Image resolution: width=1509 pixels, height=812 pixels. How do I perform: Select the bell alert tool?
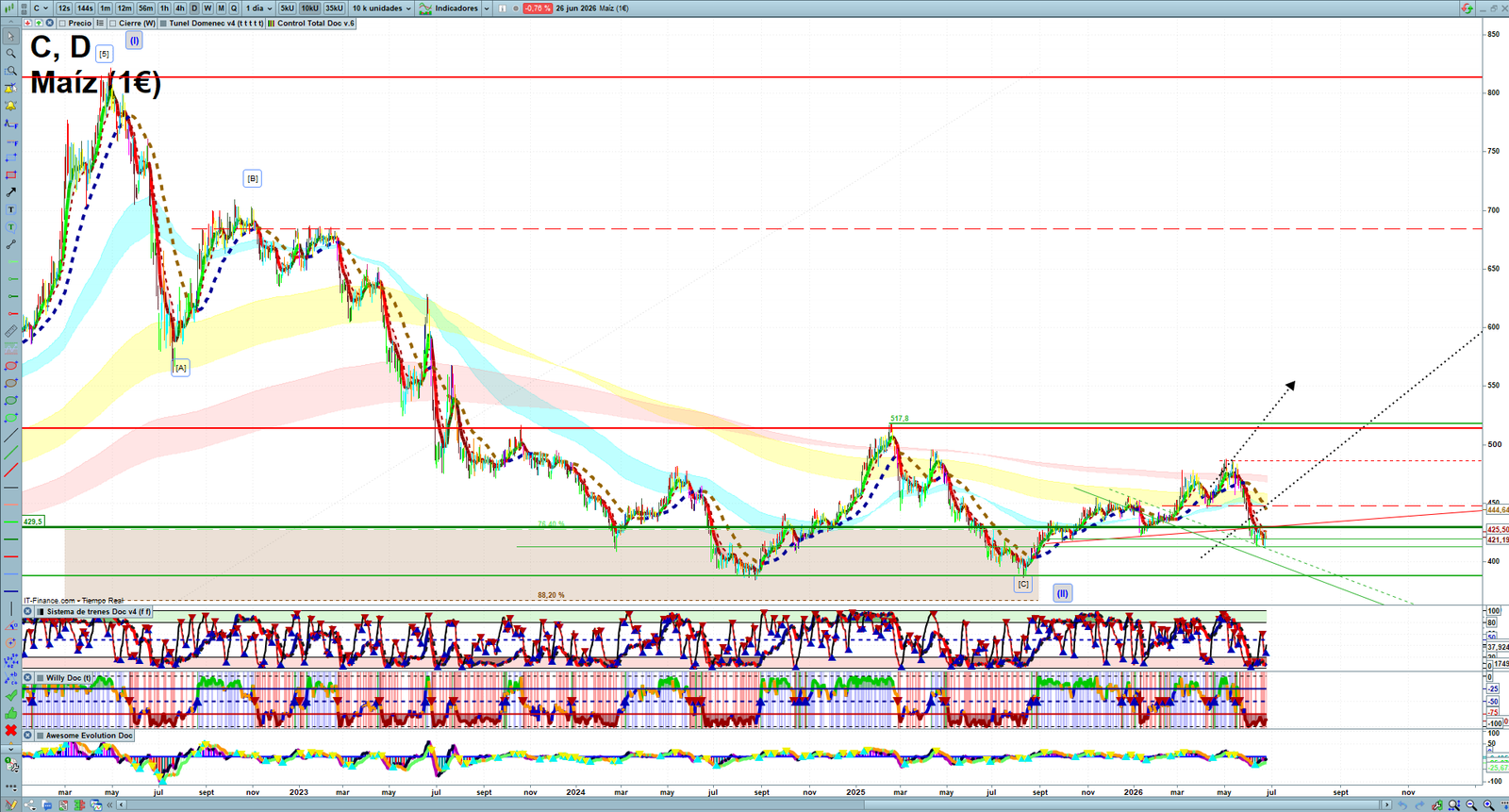10,106
